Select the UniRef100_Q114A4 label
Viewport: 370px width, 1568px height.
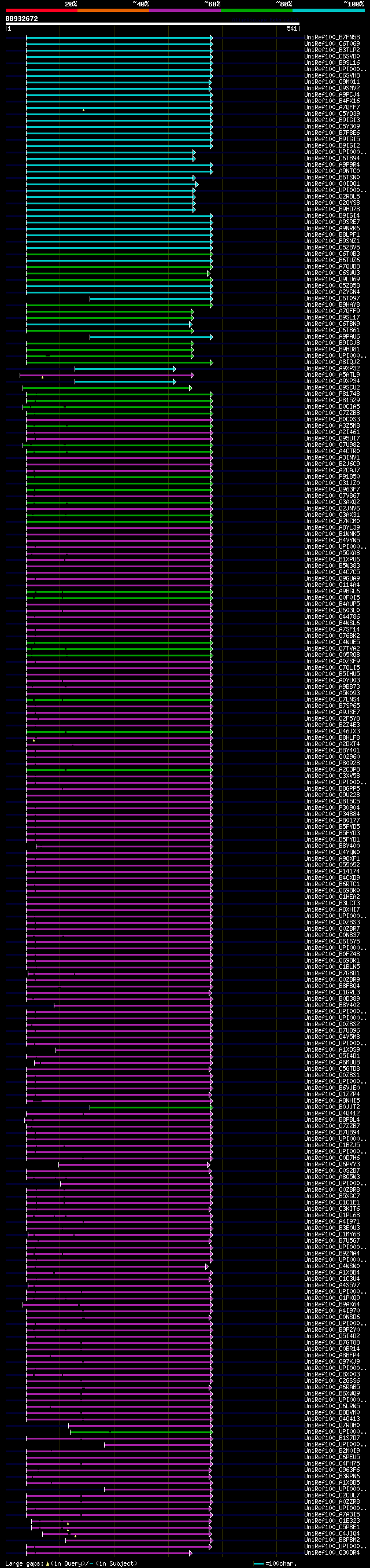point(332,585)
